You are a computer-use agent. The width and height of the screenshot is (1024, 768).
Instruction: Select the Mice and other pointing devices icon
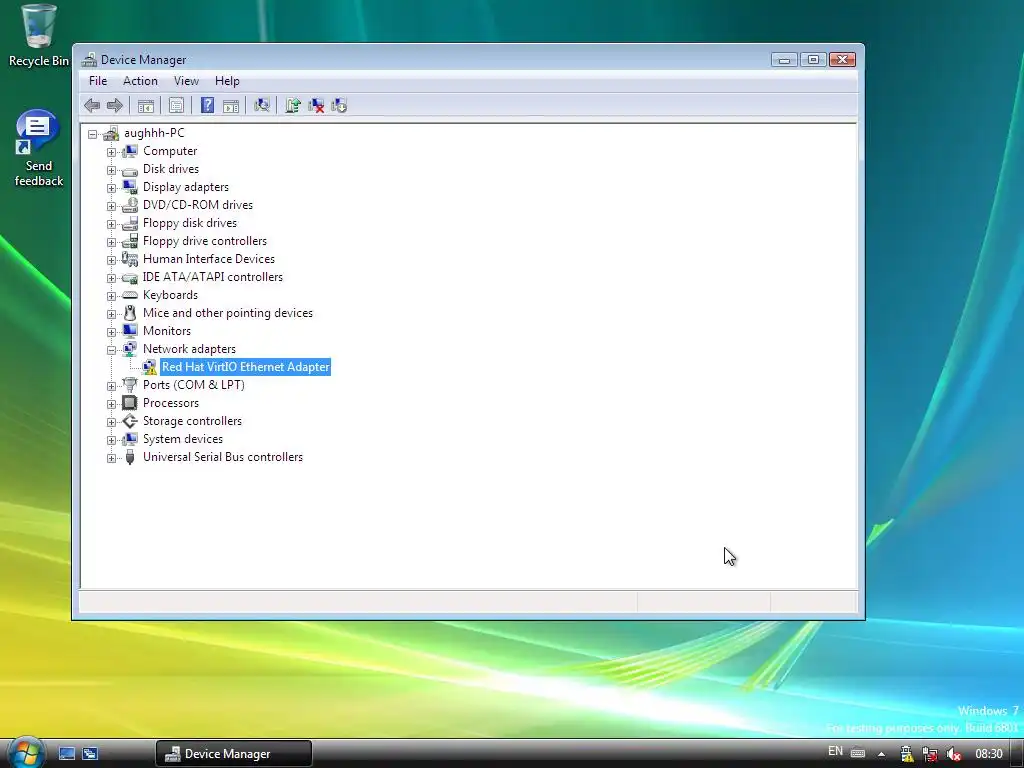pos(130,313)
